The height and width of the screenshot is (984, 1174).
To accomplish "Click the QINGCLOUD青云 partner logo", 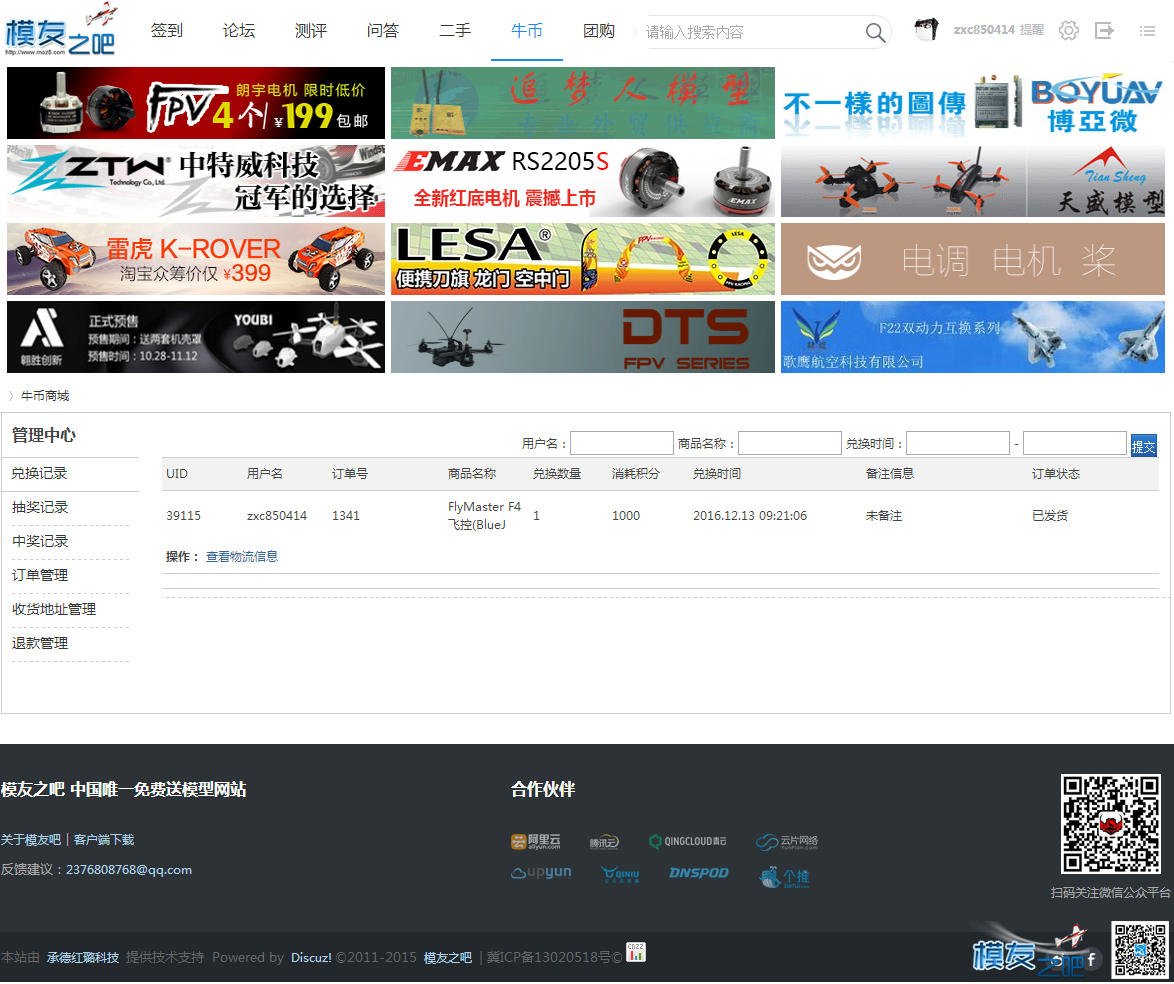I will tap(687, 841).
